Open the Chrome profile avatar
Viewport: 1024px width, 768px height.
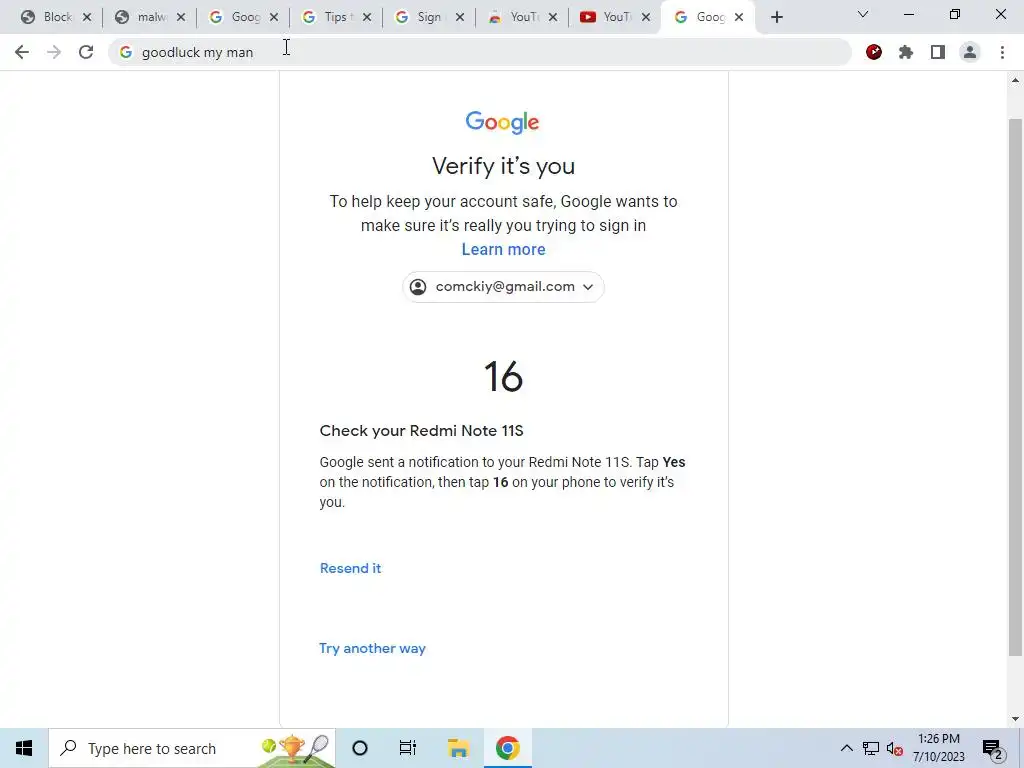(970, 52)
